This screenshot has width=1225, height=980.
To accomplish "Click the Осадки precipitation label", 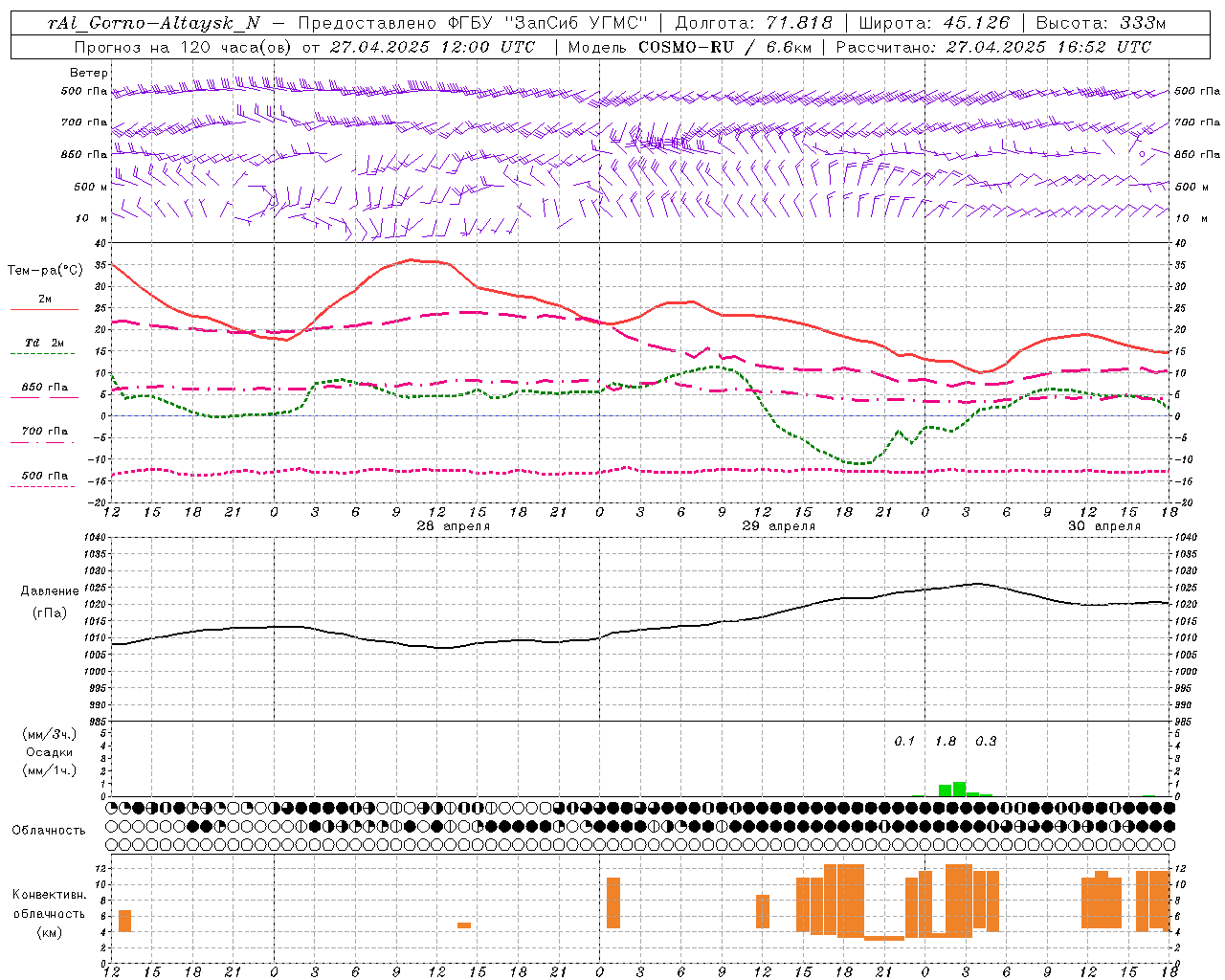I will tap(50, 752).
